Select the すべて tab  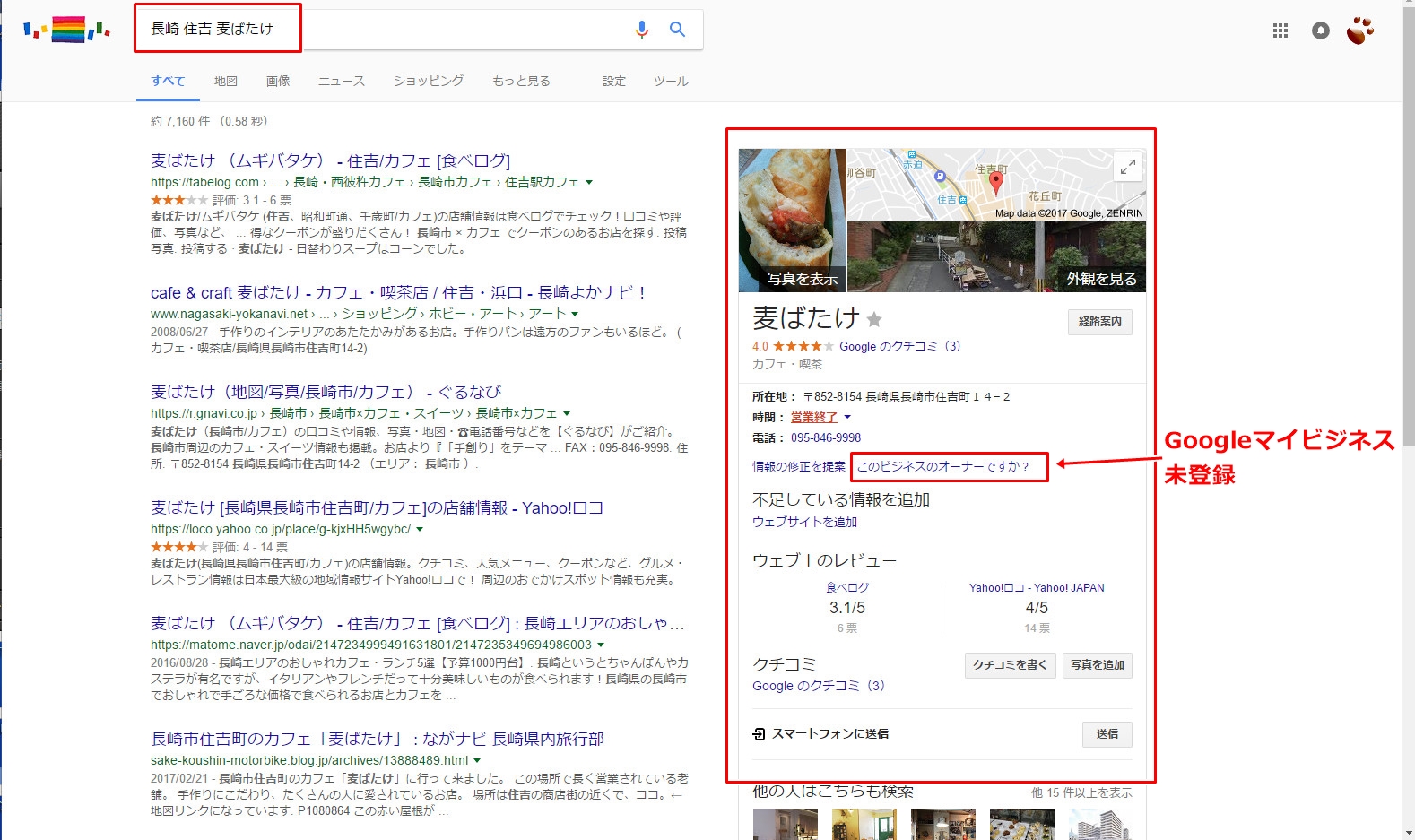pyautogui.click(x=168, y=81)
